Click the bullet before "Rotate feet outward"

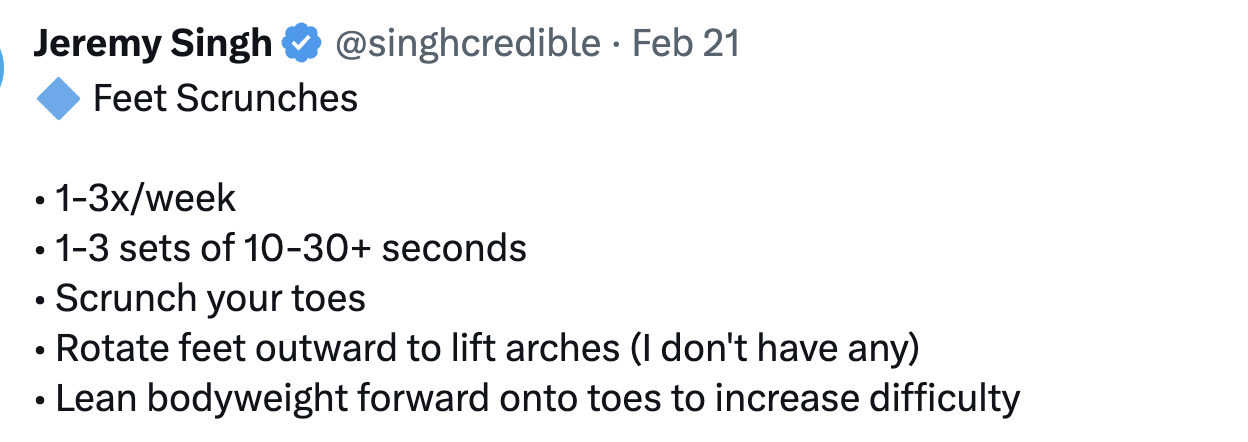pos(40,350)
